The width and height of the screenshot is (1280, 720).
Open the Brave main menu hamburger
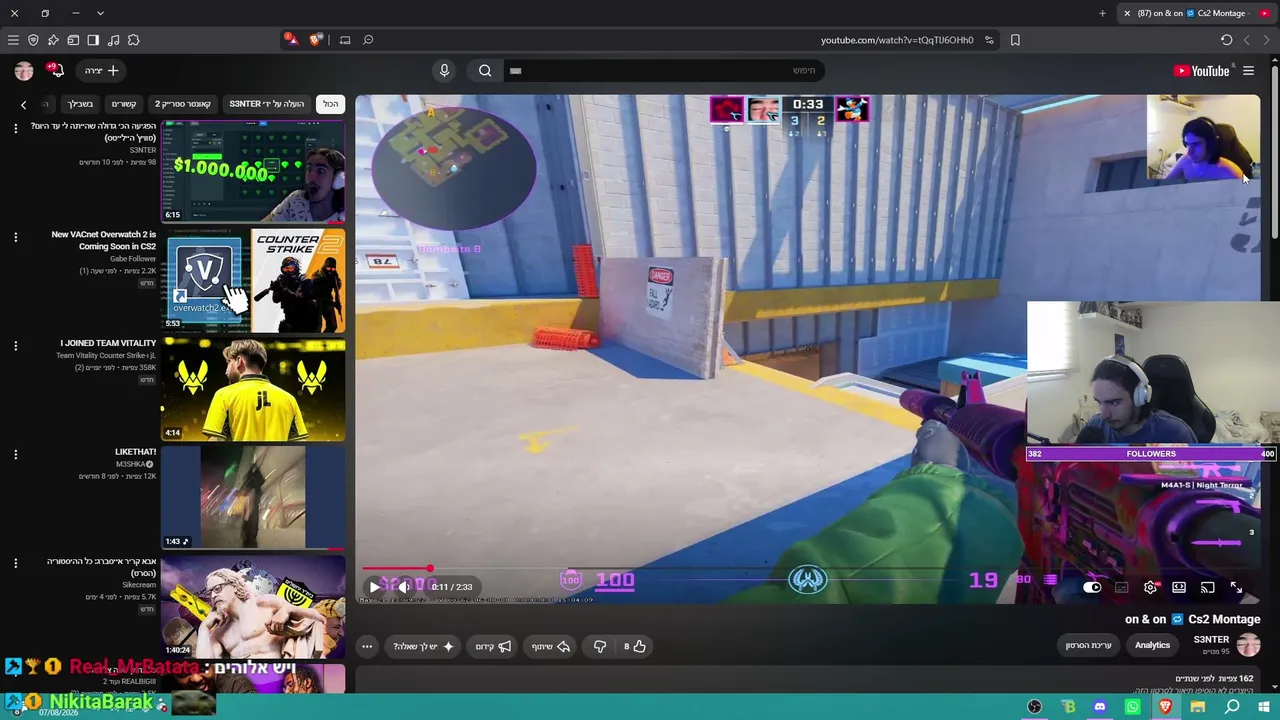pos(13,40)
